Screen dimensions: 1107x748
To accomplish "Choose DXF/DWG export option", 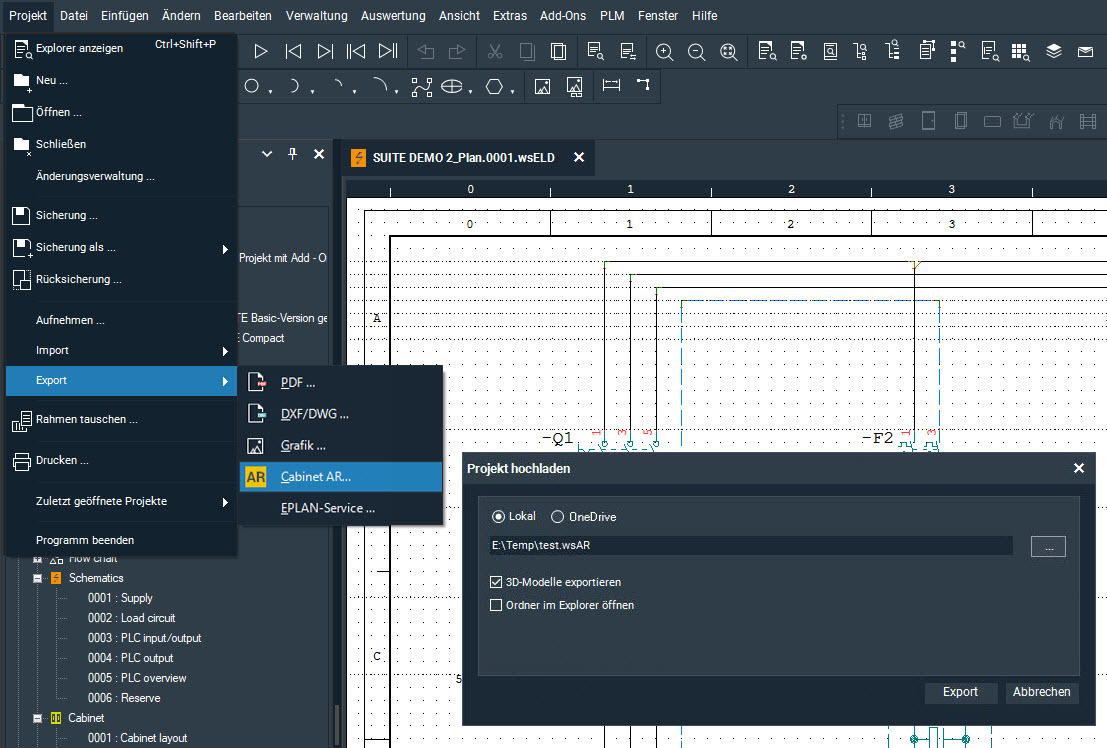I will tap(341, 414).
